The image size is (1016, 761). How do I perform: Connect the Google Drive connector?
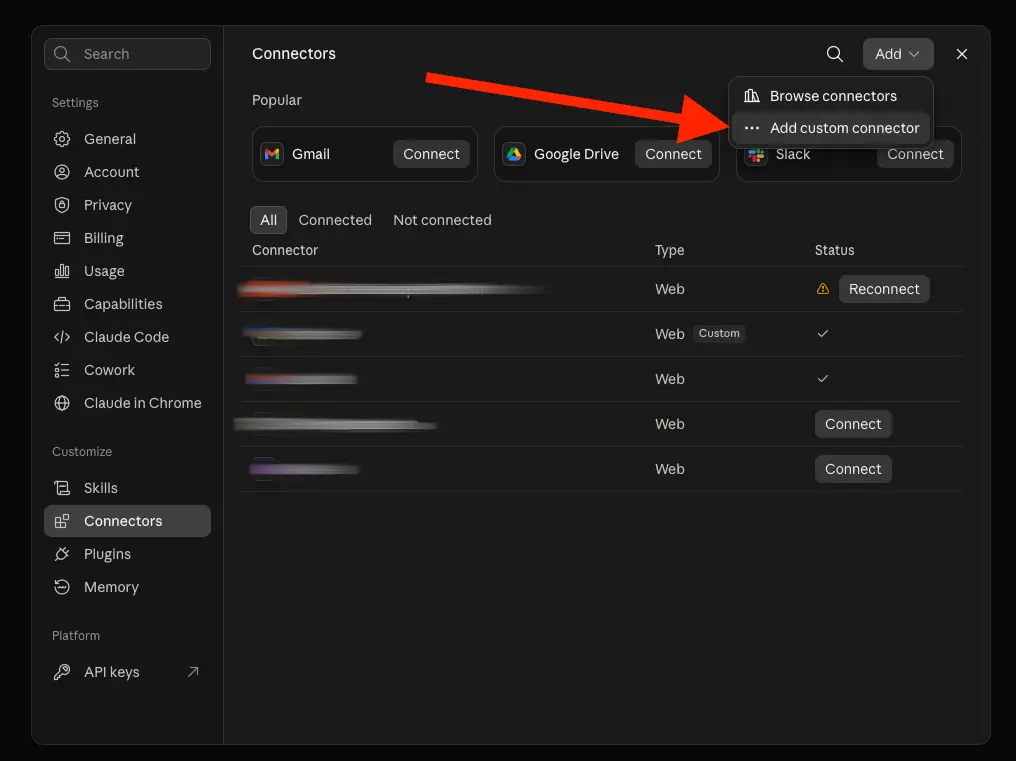click(673, 154)
